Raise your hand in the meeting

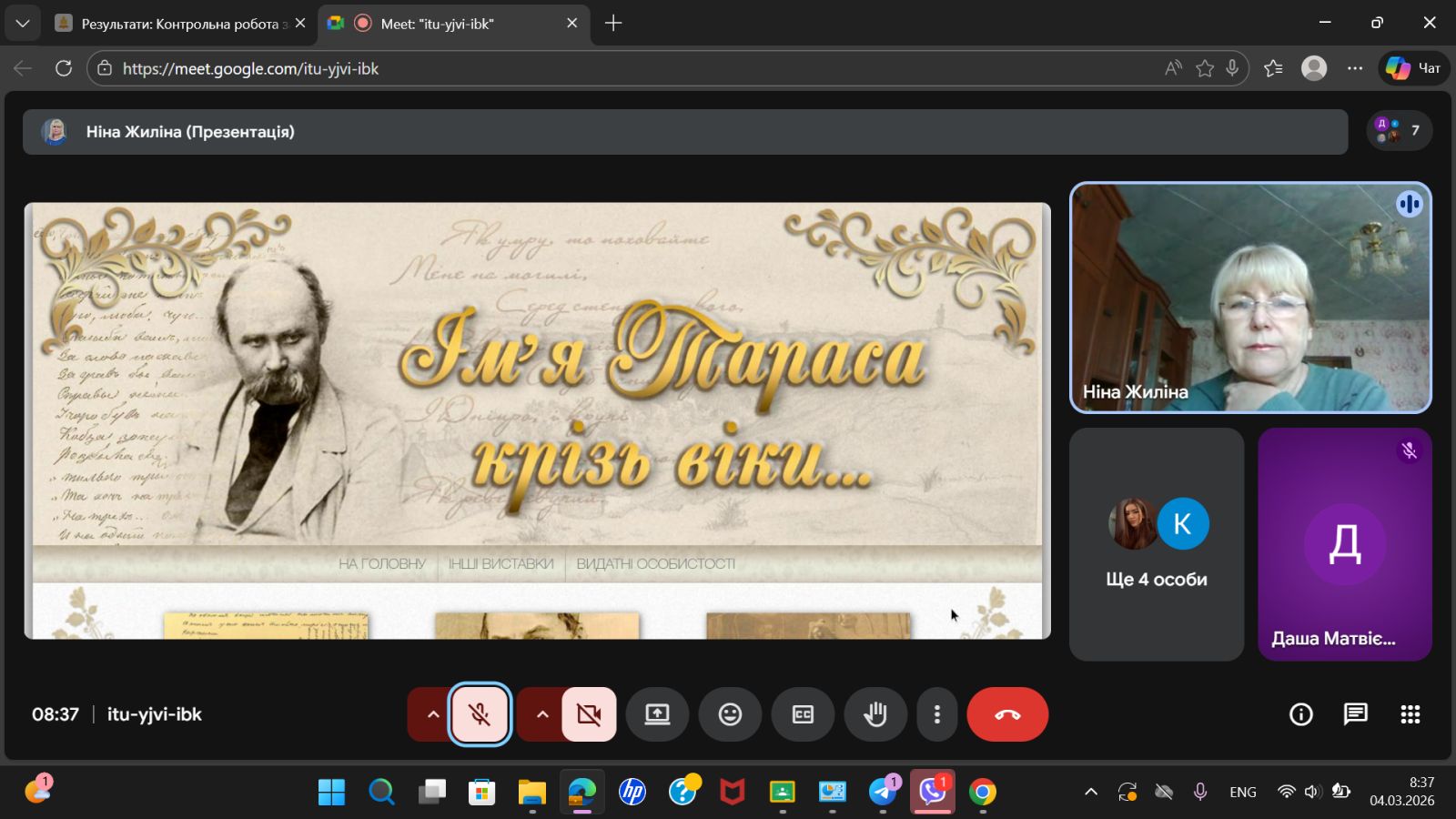875,714
